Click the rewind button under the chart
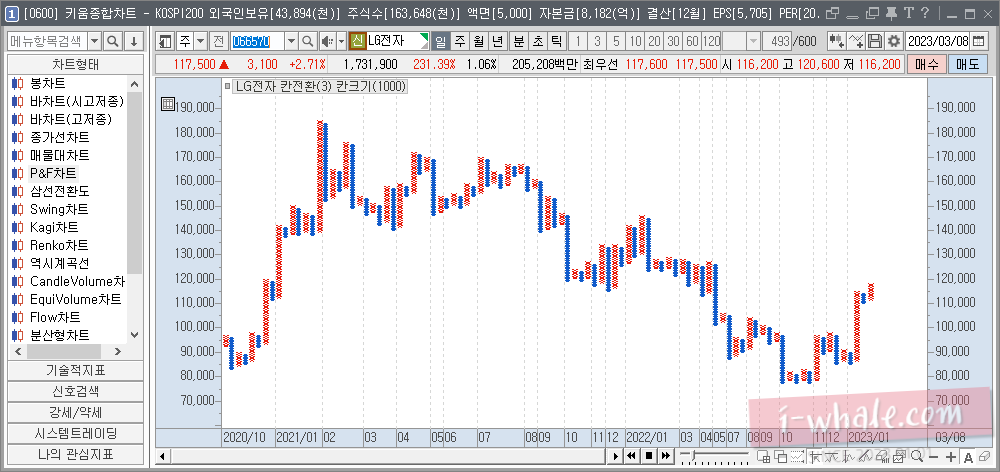Screen dimensions: 1000x472 [631, 456]
